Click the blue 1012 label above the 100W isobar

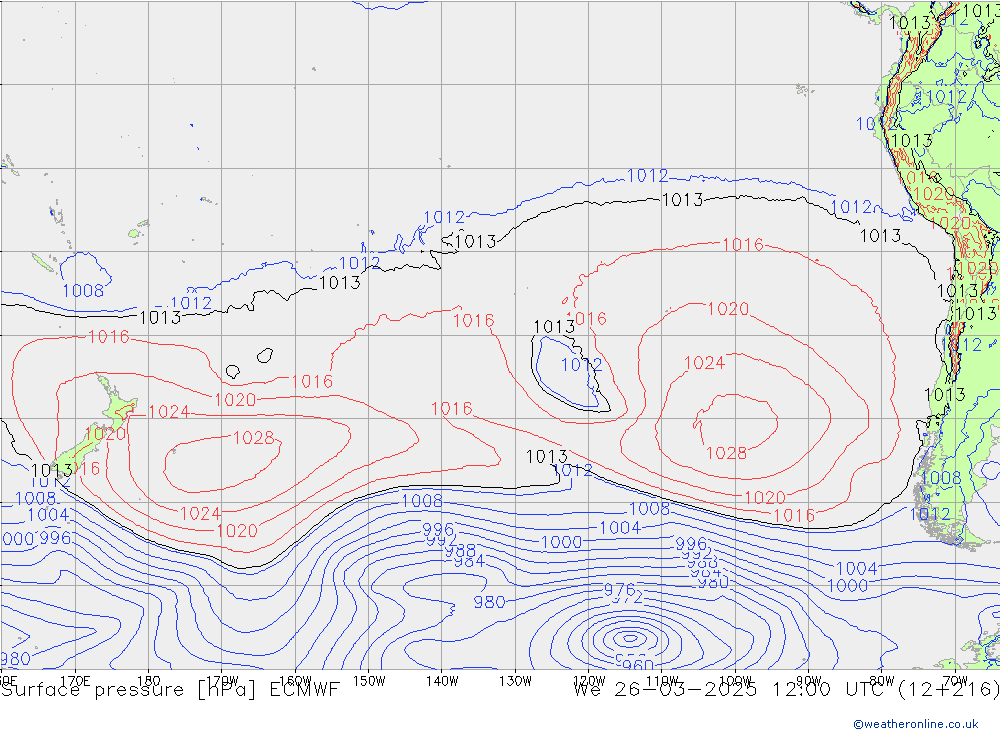[x=647, y=175]
